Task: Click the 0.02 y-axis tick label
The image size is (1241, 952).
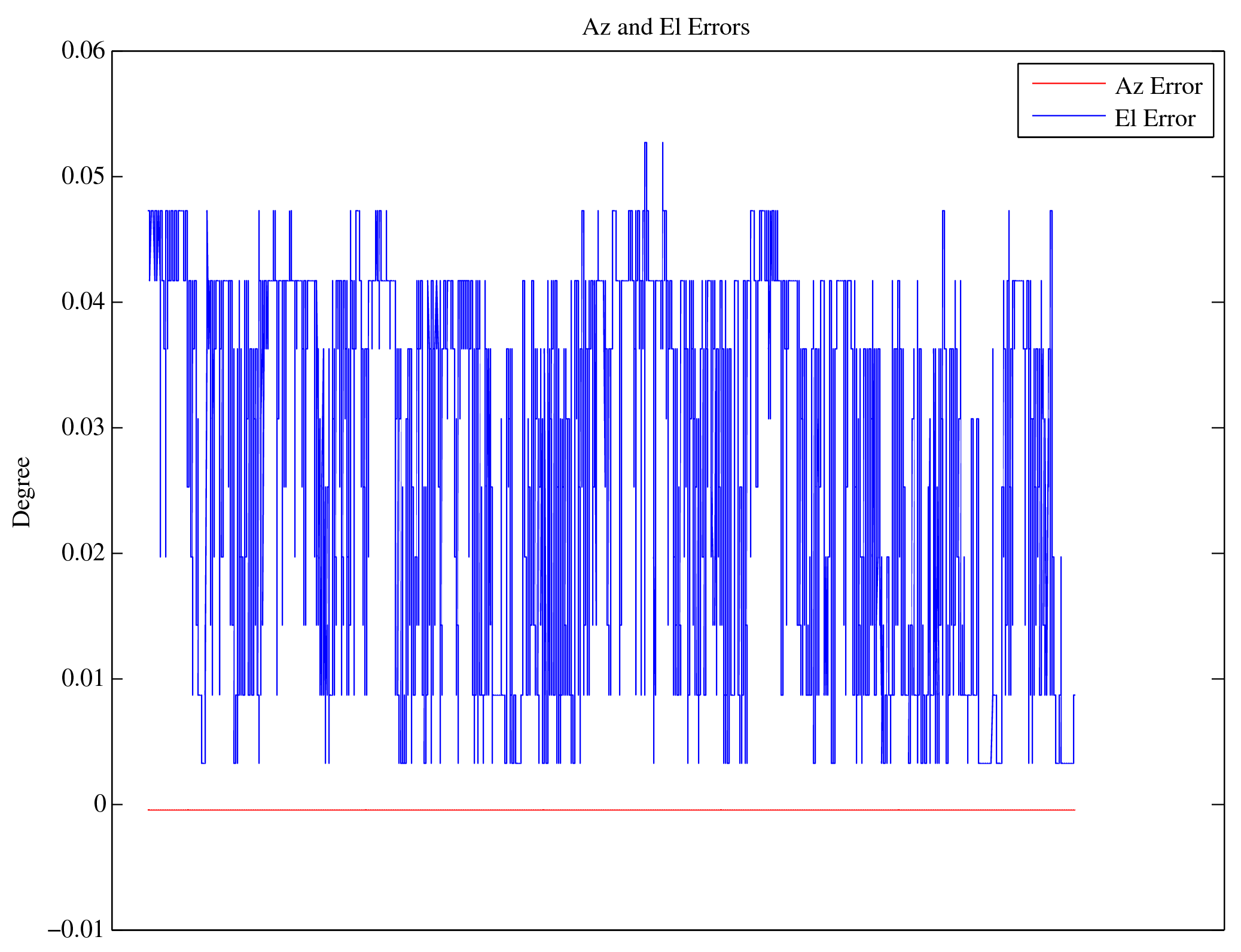Action: coord(83,553)
